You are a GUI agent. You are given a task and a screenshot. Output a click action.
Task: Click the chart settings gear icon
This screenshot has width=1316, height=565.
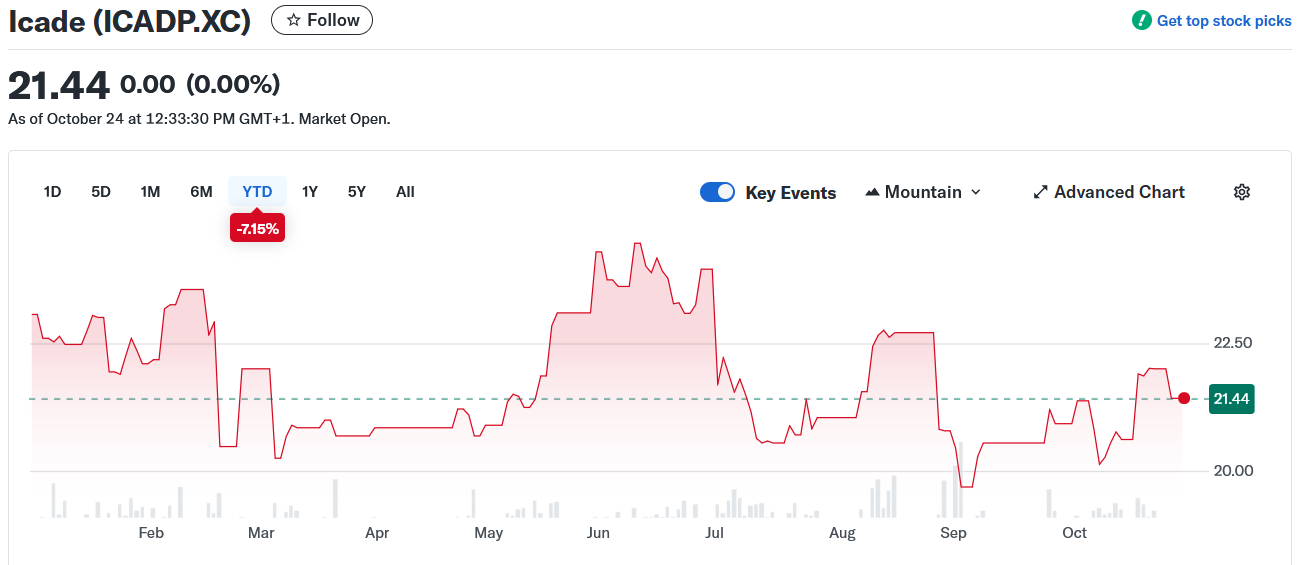pos(1242,192)
